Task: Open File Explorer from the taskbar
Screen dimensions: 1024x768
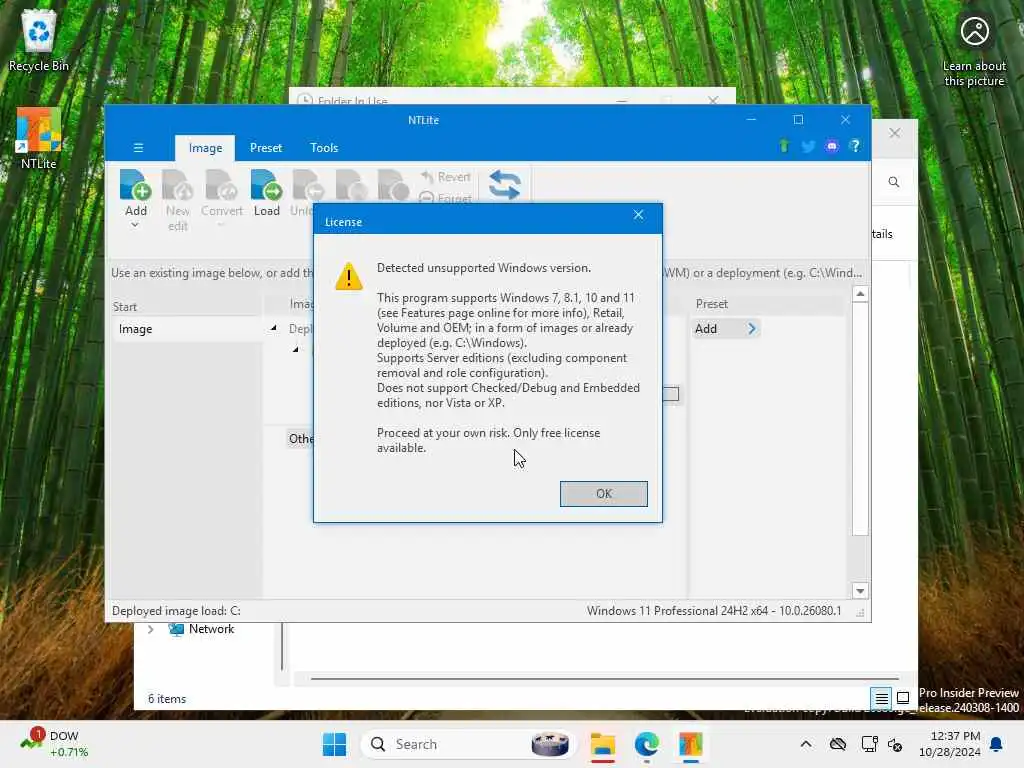Action: pos(603,744)
